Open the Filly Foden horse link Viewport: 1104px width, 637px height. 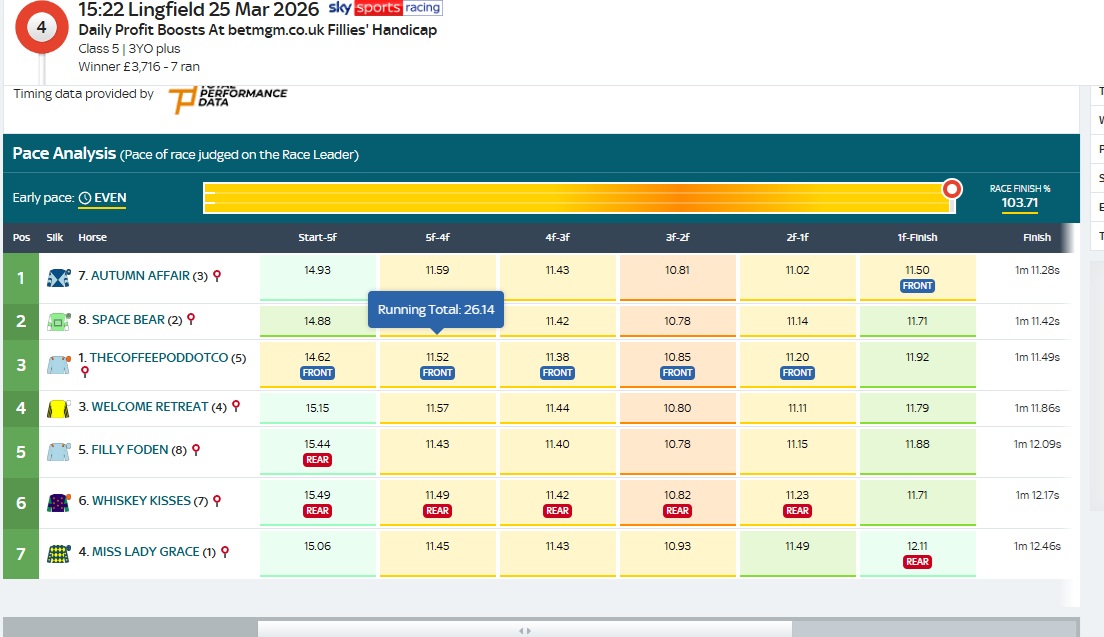[x=129, y=450]
